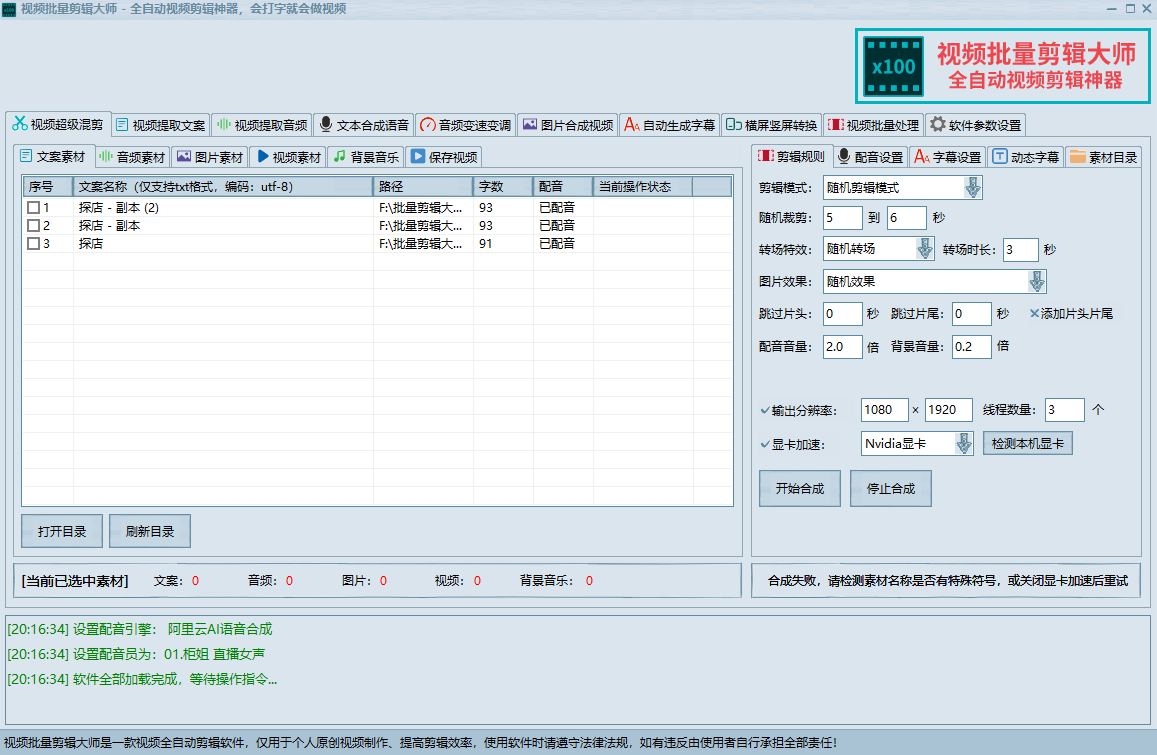Click the scissors icon on 视频超级混剪 tab

coord(19,124)
